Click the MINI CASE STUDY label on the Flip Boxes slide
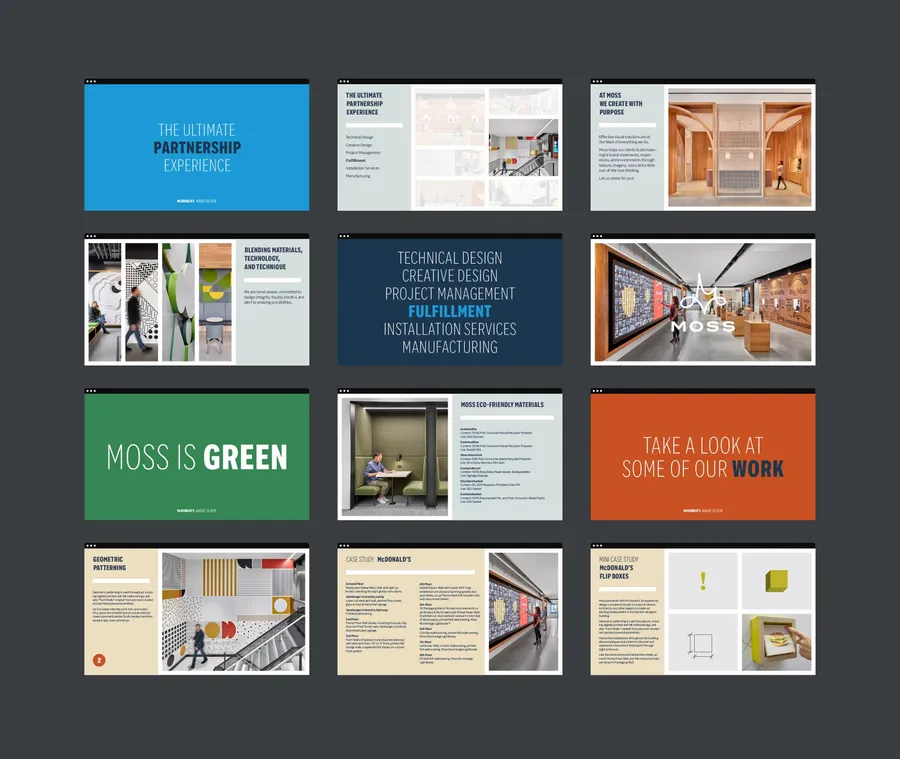 tap(619, 559)
